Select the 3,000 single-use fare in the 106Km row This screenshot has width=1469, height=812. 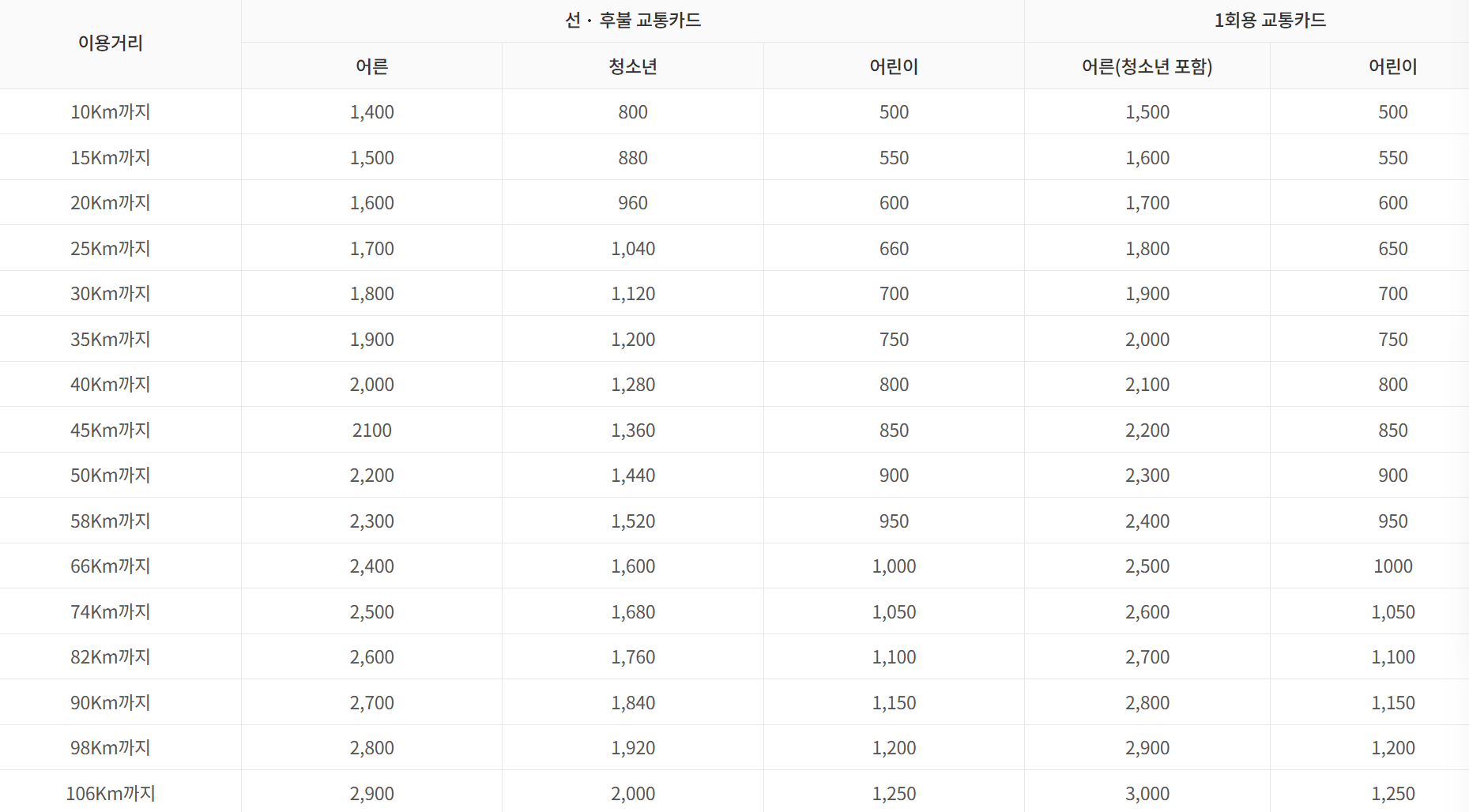point(1146,793)
